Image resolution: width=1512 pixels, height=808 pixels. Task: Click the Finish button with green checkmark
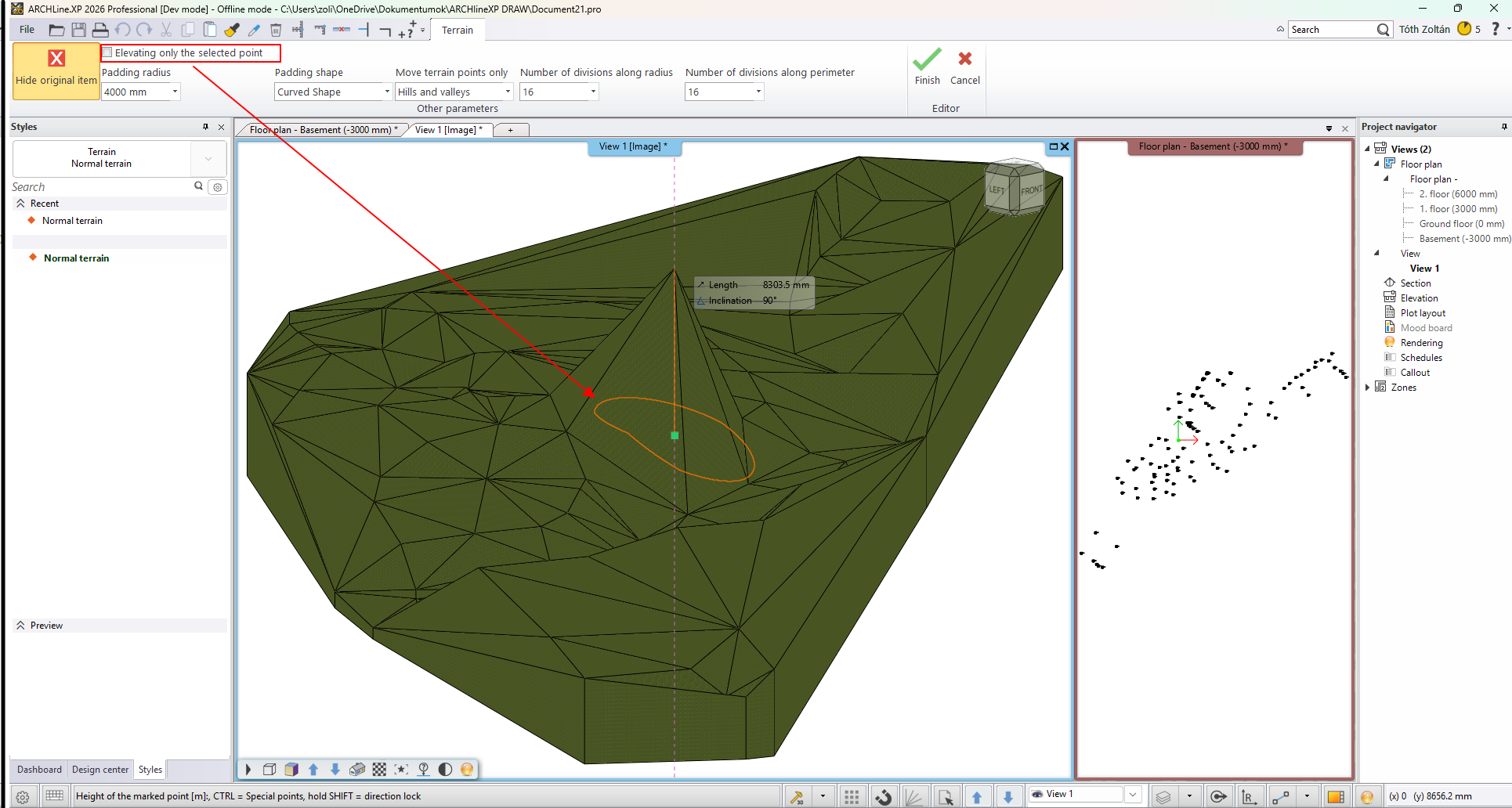tap(927, 67)
